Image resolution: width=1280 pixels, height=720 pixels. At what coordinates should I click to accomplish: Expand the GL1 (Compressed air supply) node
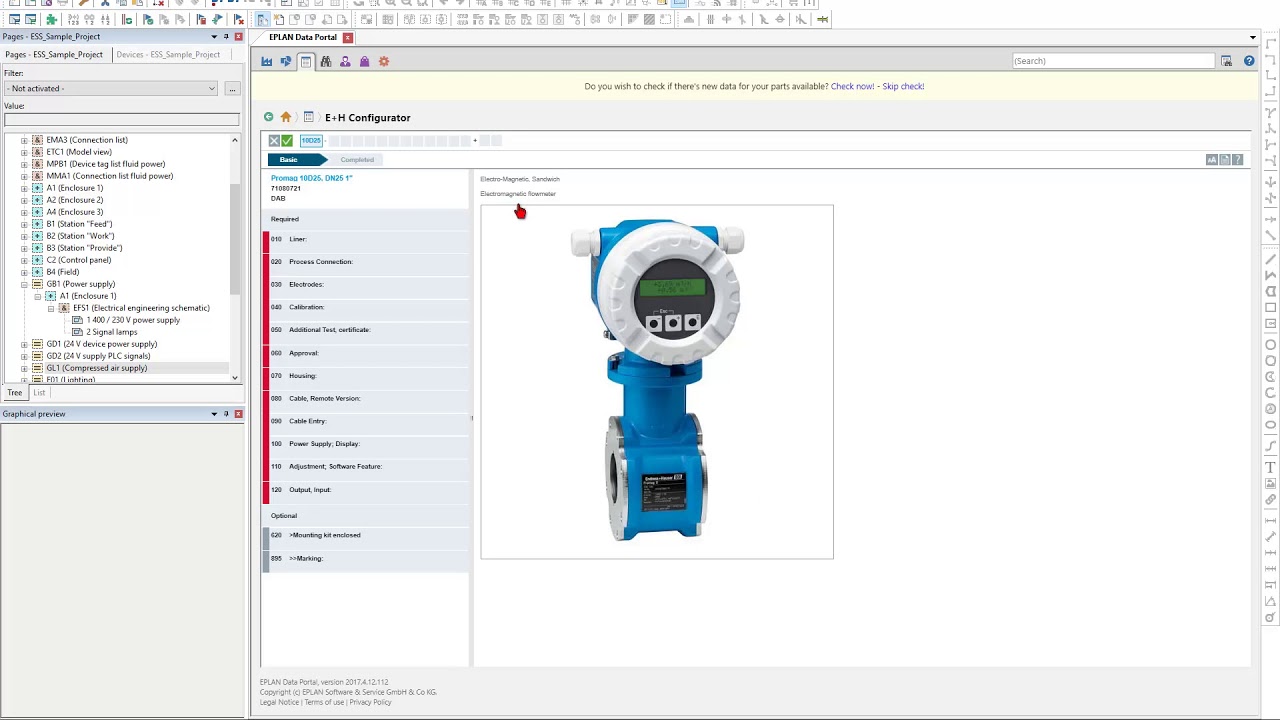tap(24, 368)
